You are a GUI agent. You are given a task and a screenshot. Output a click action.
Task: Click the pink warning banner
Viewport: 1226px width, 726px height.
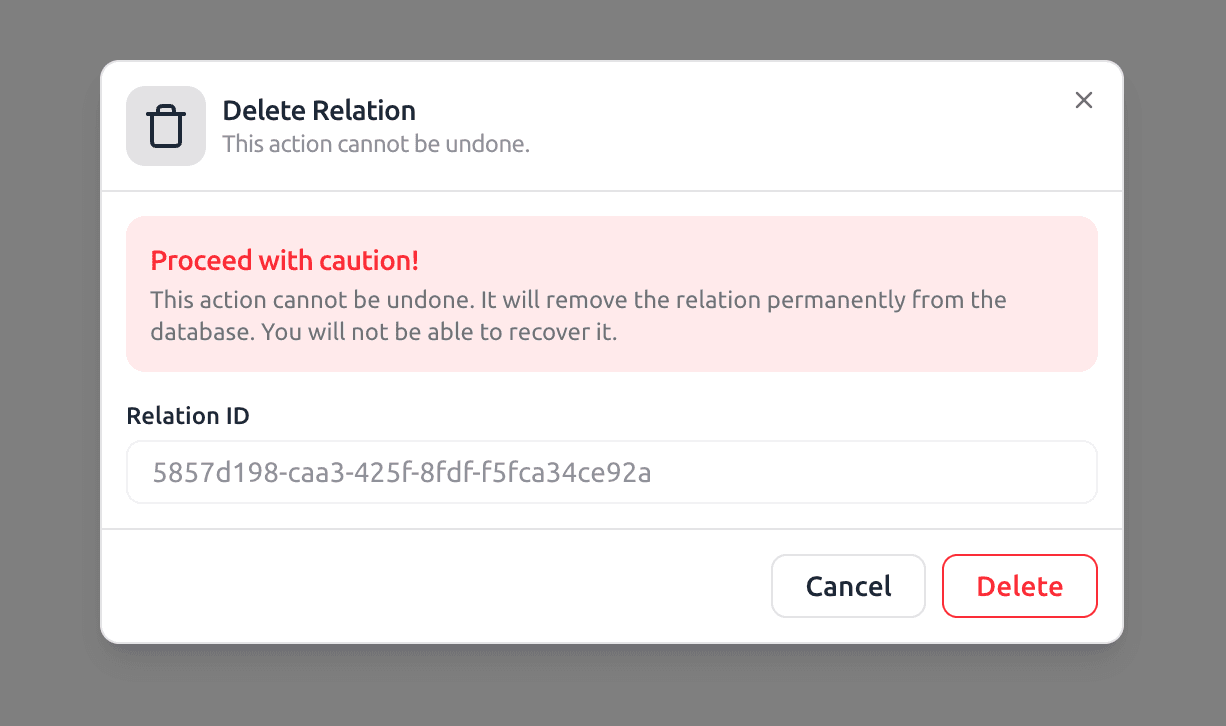tap(611, 293)
